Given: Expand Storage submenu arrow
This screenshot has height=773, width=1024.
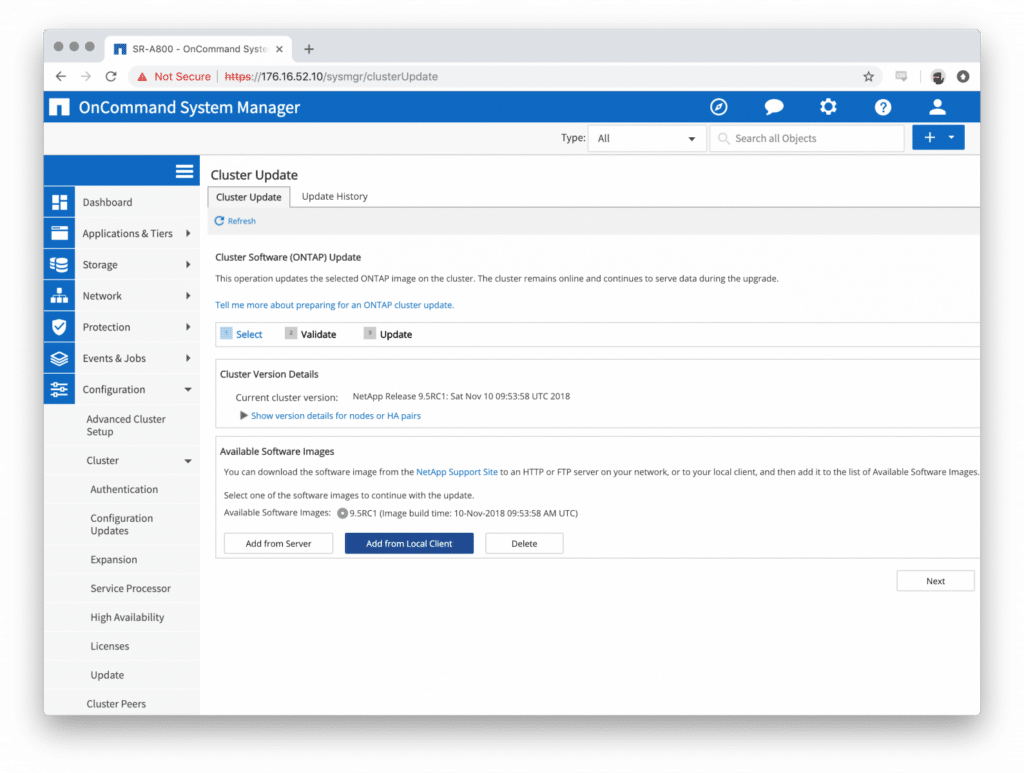Looking at the screenshot, I should pyautogui.click(x=188, y=264).
